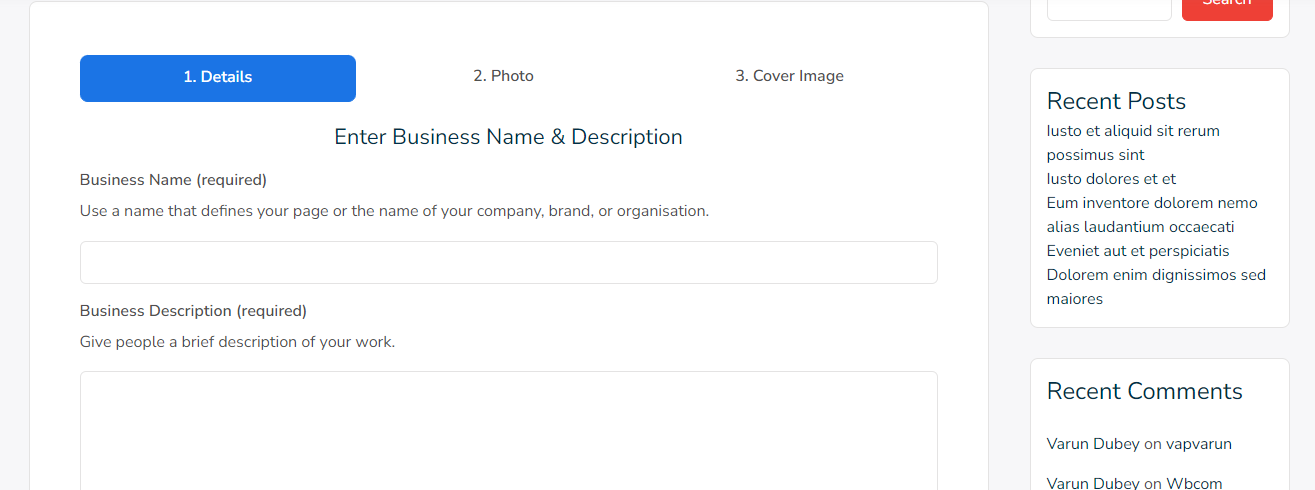The height and width of the screenshot is (490, 1315).
Task: Click the Business Description (required) label
Action: click(193, 311)
